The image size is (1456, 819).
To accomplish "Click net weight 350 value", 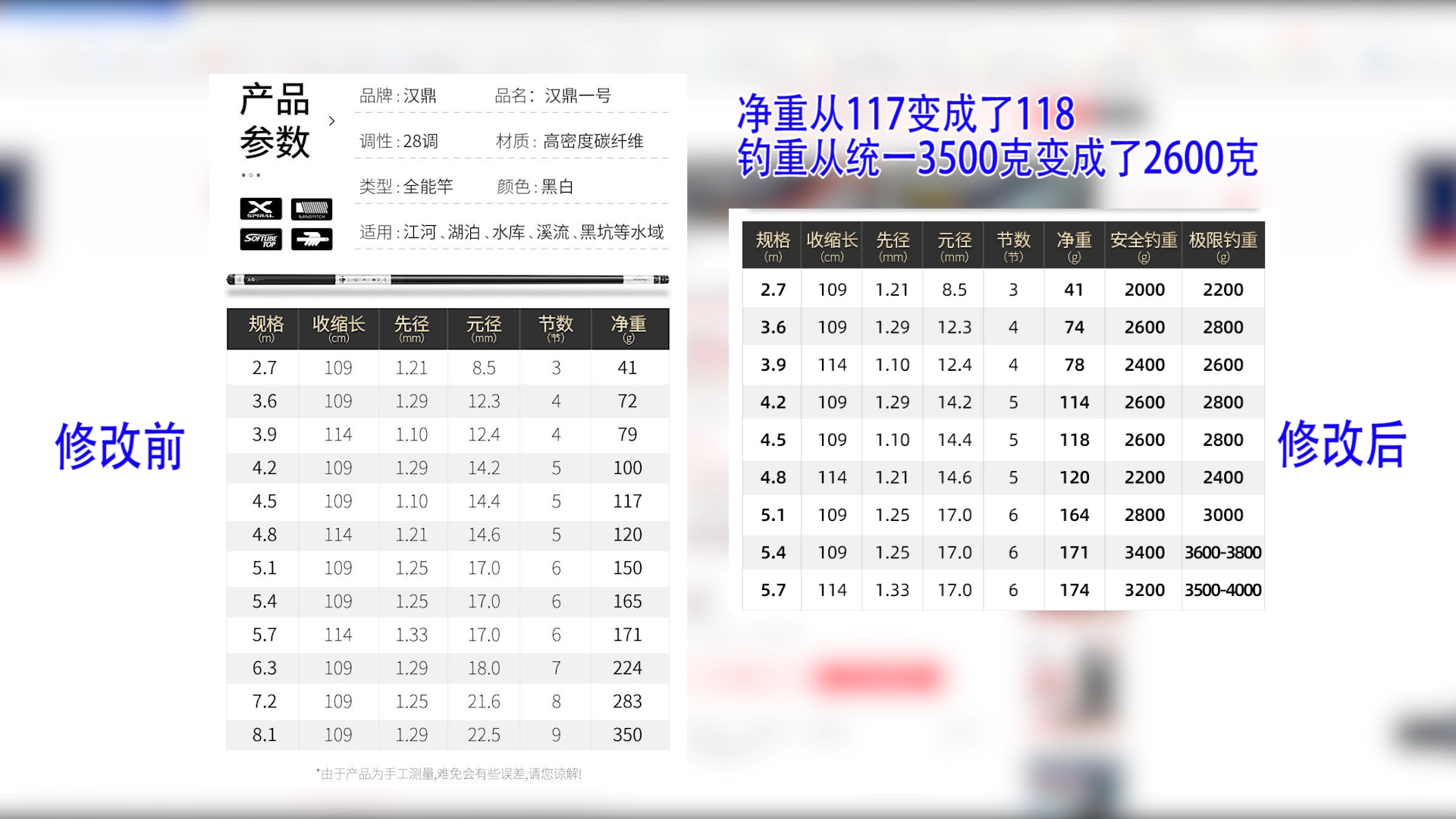I will point(627,735).
